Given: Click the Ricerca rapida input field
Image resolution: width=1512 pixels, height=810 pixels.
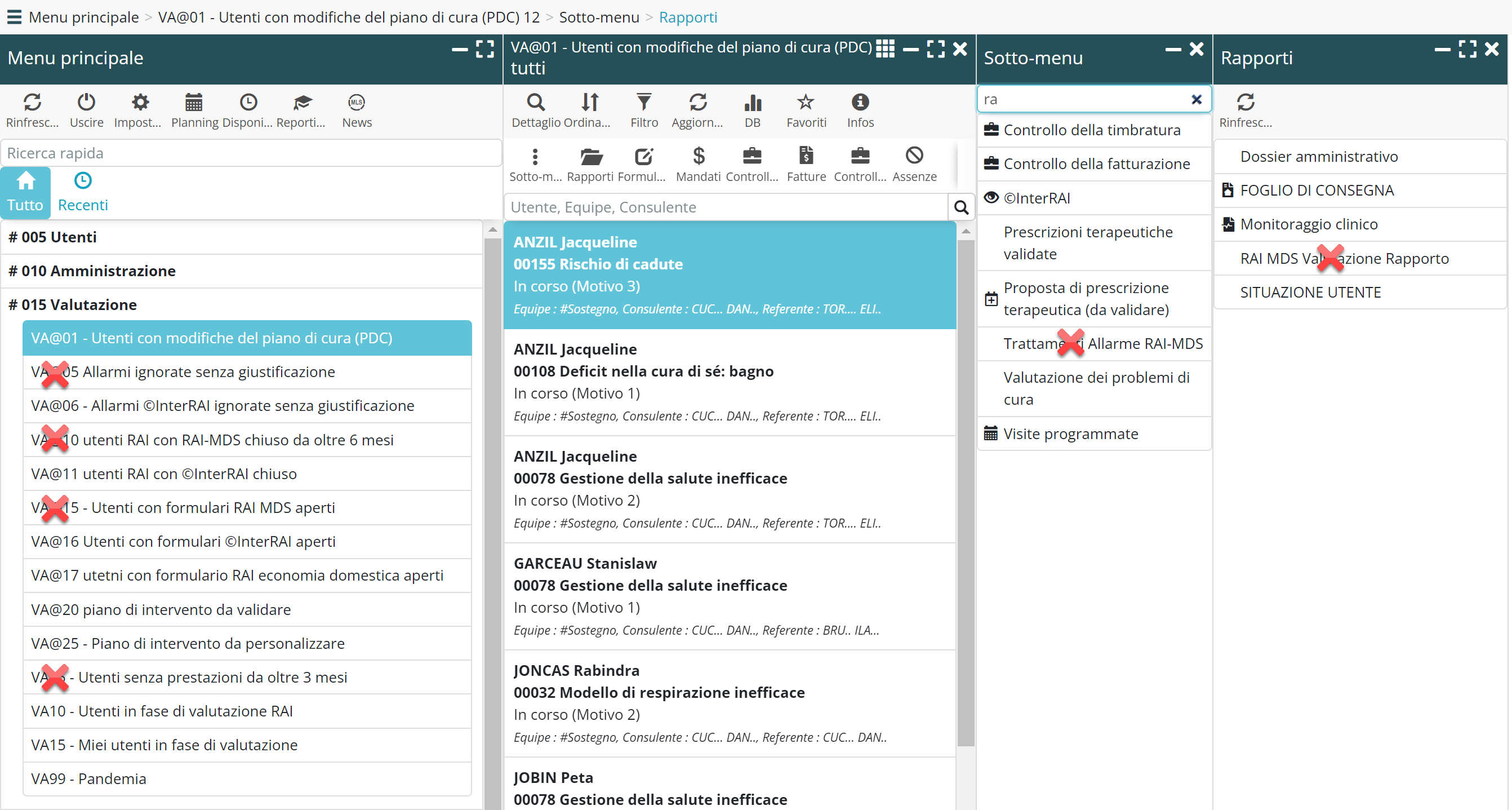Looking at the screenshot, I should (251, 153).
